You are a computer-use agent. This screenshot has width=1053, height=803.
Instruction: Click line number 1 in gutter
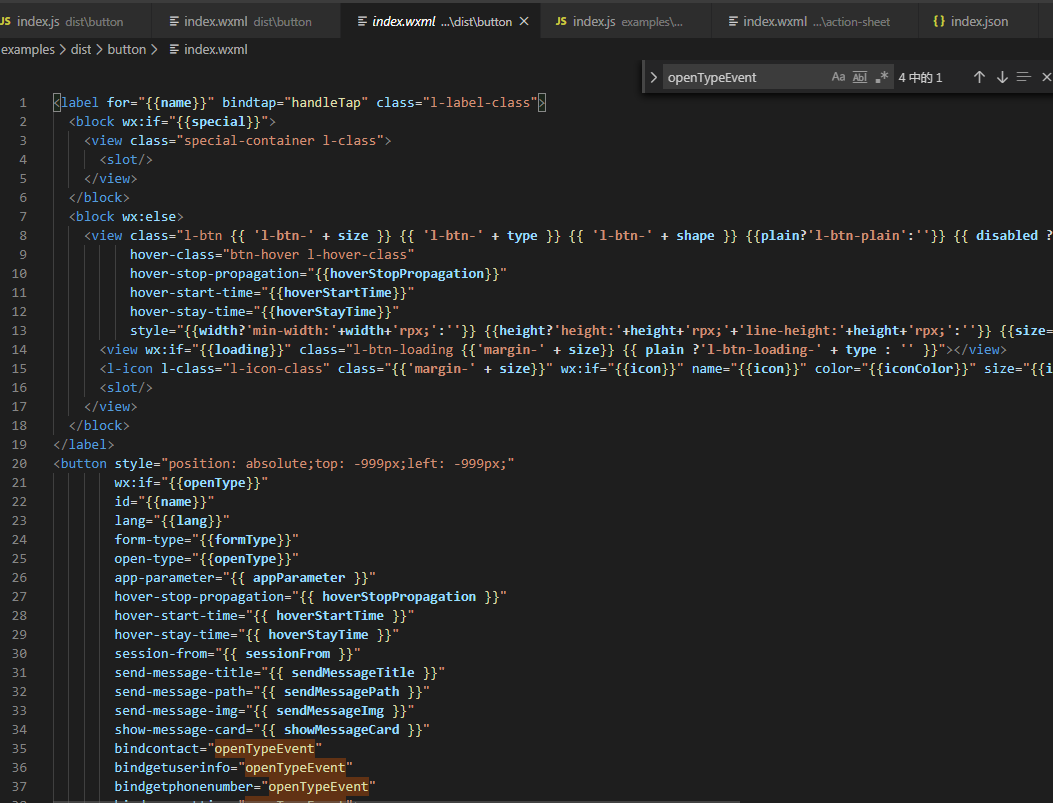23,103
